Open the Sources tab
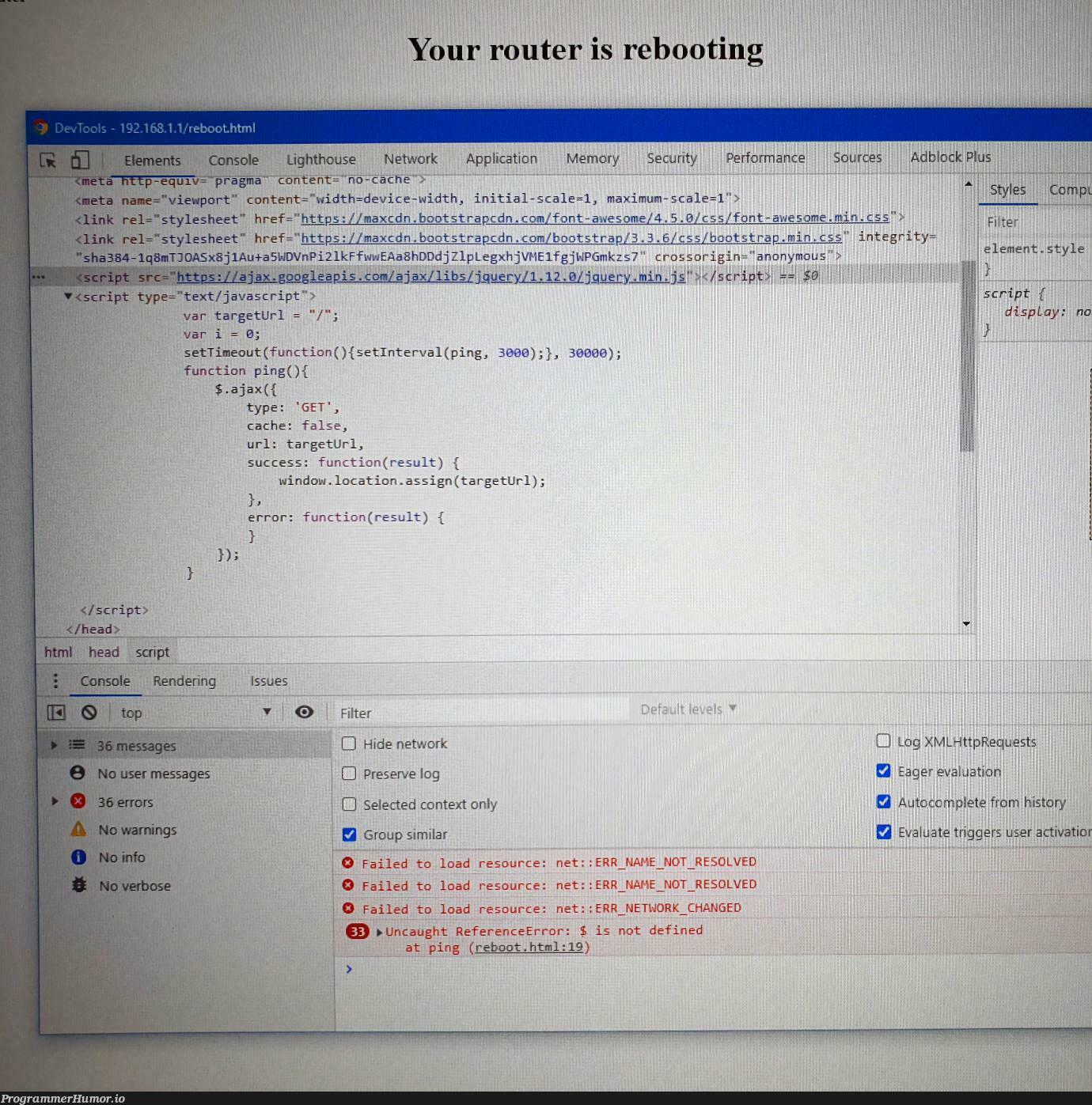 [x=857, y=157]
